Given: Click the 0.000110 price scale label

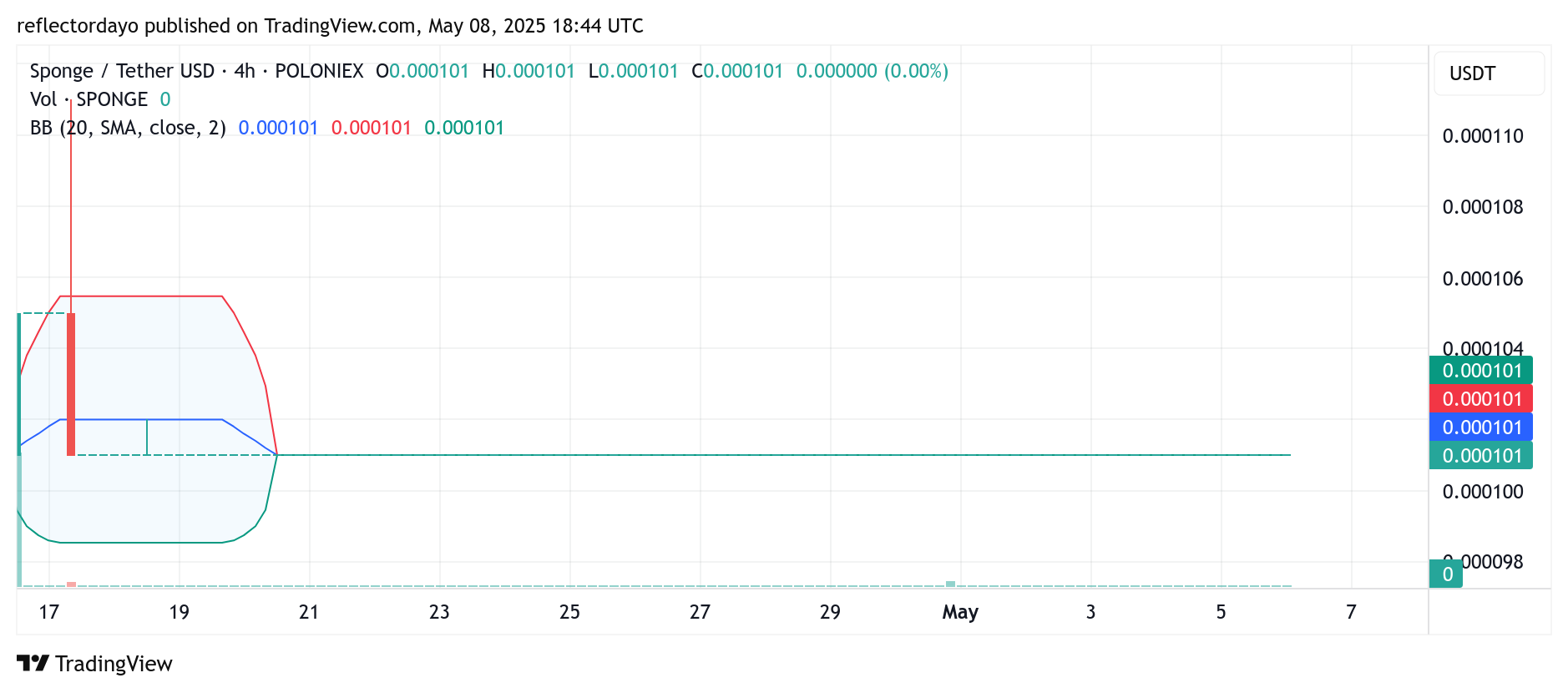Looking at the screenshot, I should 1483,136.
